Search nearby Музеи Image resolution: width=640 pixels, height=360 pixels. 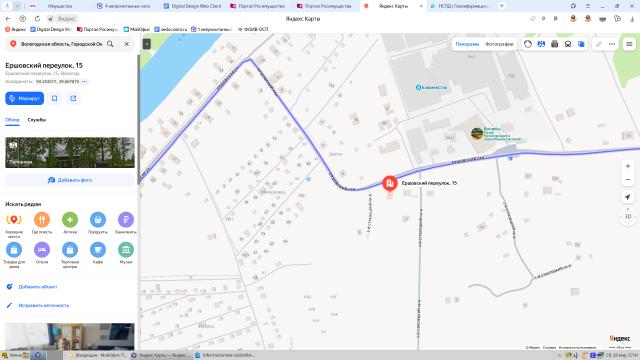point(126,253)
